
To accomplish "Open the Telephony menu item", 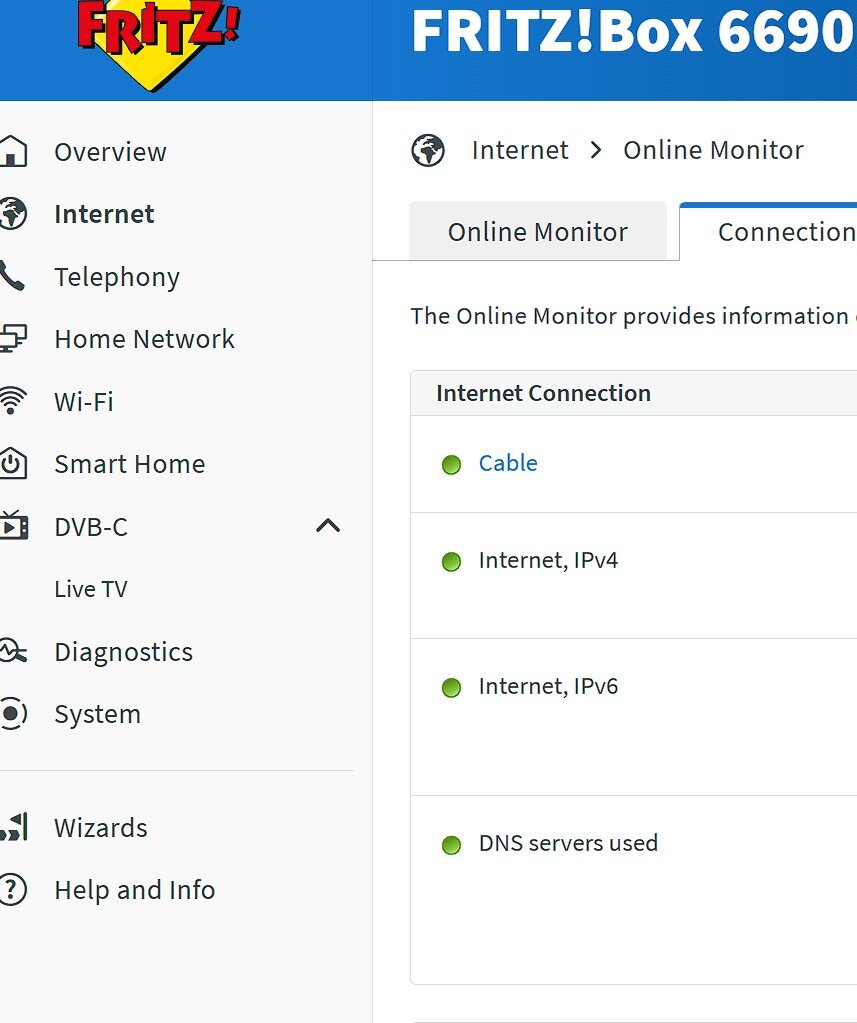I will [117, 277].
